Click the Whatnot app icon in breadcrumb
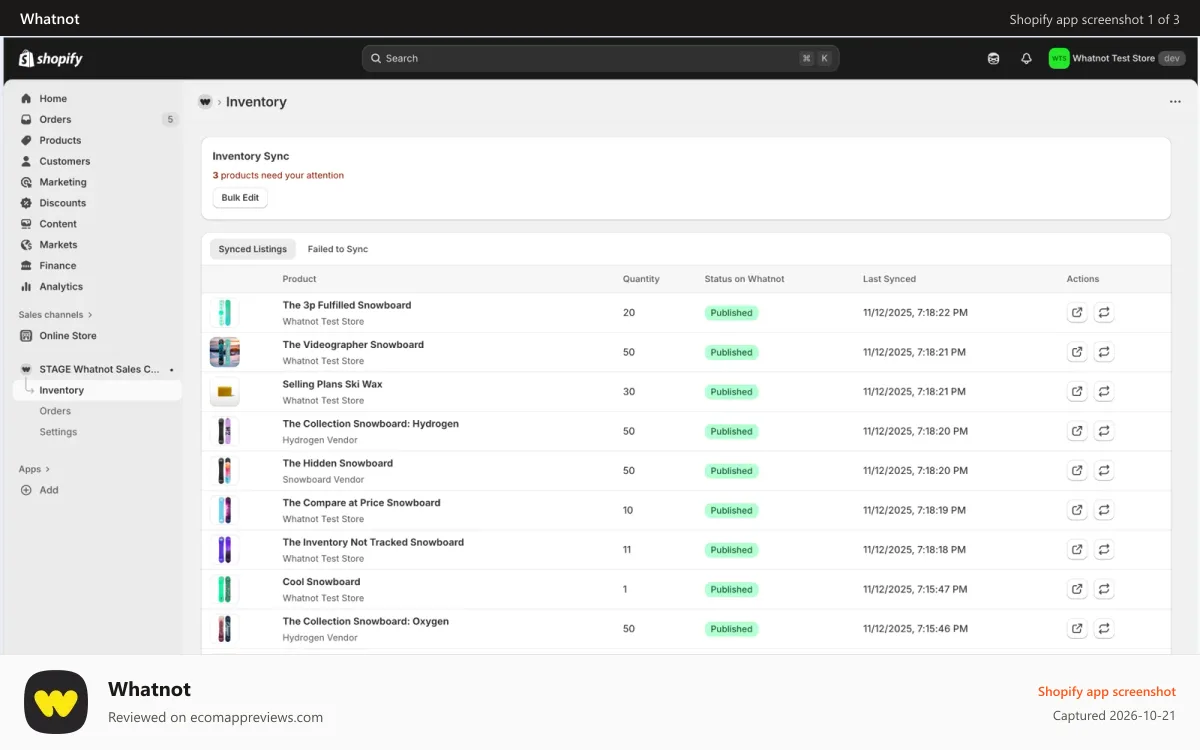 click(205, 102)
